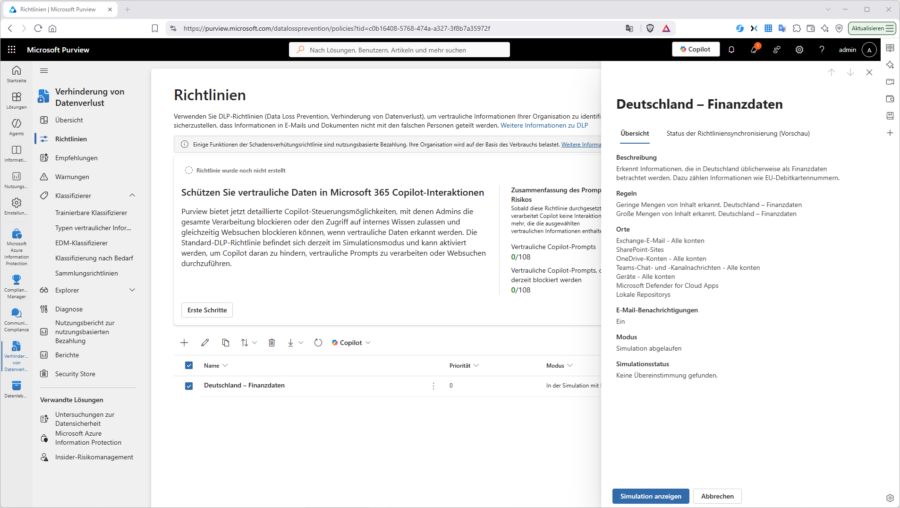Sort by the Modus column

click(559, 366)
